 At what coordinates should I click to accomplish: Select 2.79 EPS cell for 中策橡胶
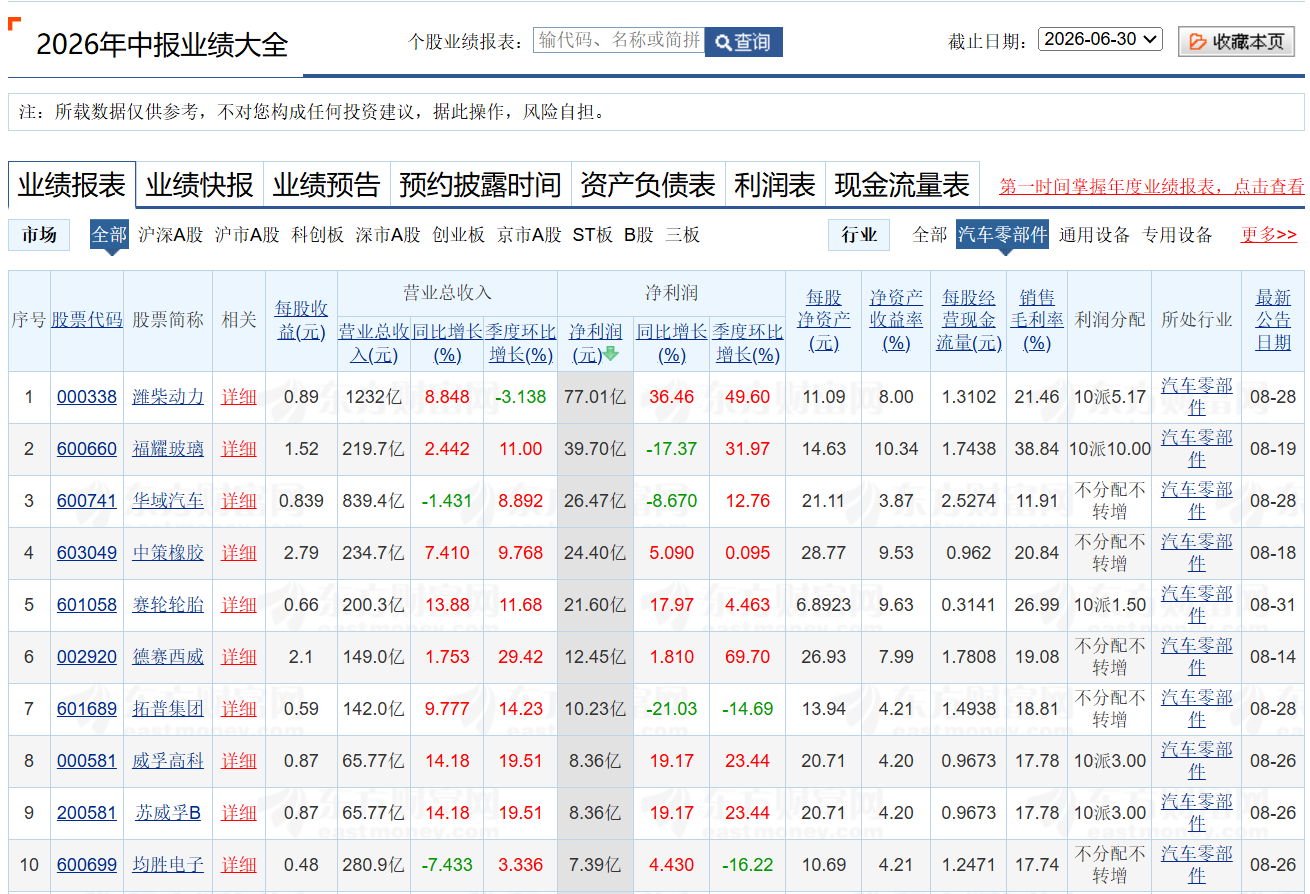(301, 553)
